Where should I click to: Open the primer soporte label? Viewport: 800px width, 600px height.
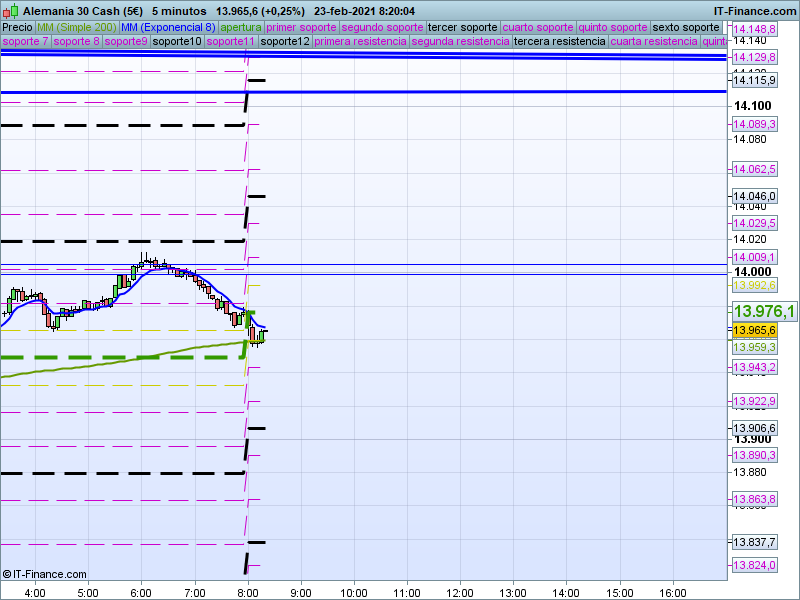(301, 27)
